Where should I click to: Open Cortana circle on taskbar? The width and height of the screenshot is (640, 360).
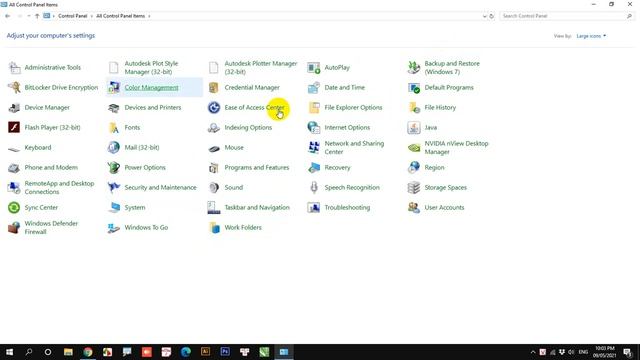coord(48,352)
